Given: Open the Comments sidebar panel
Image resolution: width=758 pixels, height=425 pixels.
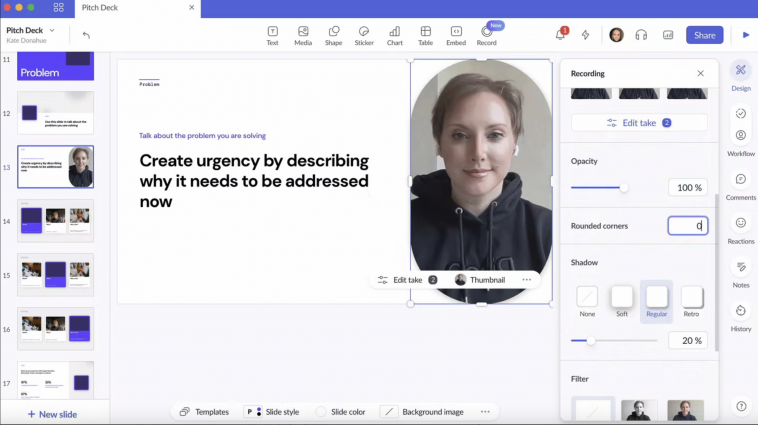Looking at the screenshot, I should pyautogui.click(x=741, y=186).
